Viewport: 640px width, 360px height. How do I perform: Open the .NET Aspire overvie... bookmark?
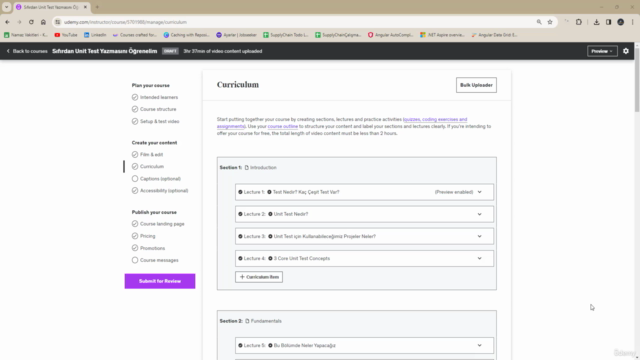click(442, 35)
